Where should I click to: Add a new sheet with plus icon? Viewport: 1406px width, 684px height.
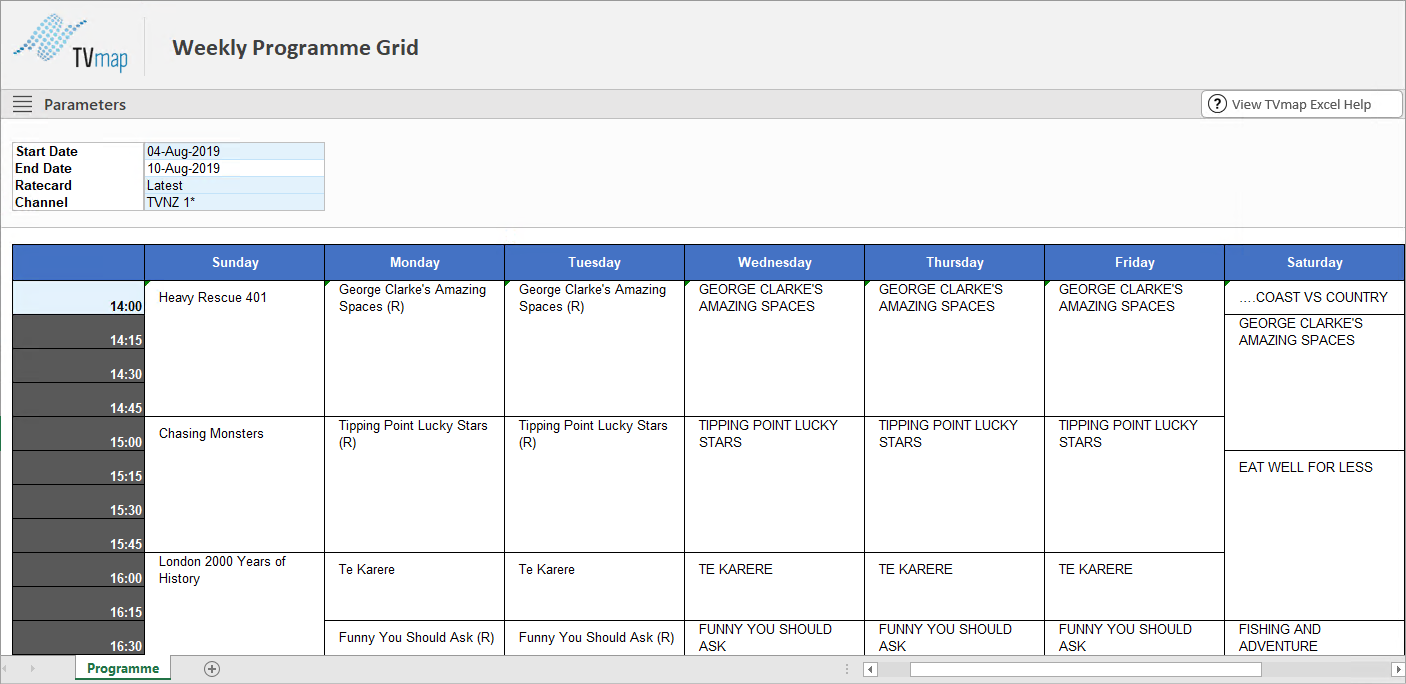click(x=211, y=669)
